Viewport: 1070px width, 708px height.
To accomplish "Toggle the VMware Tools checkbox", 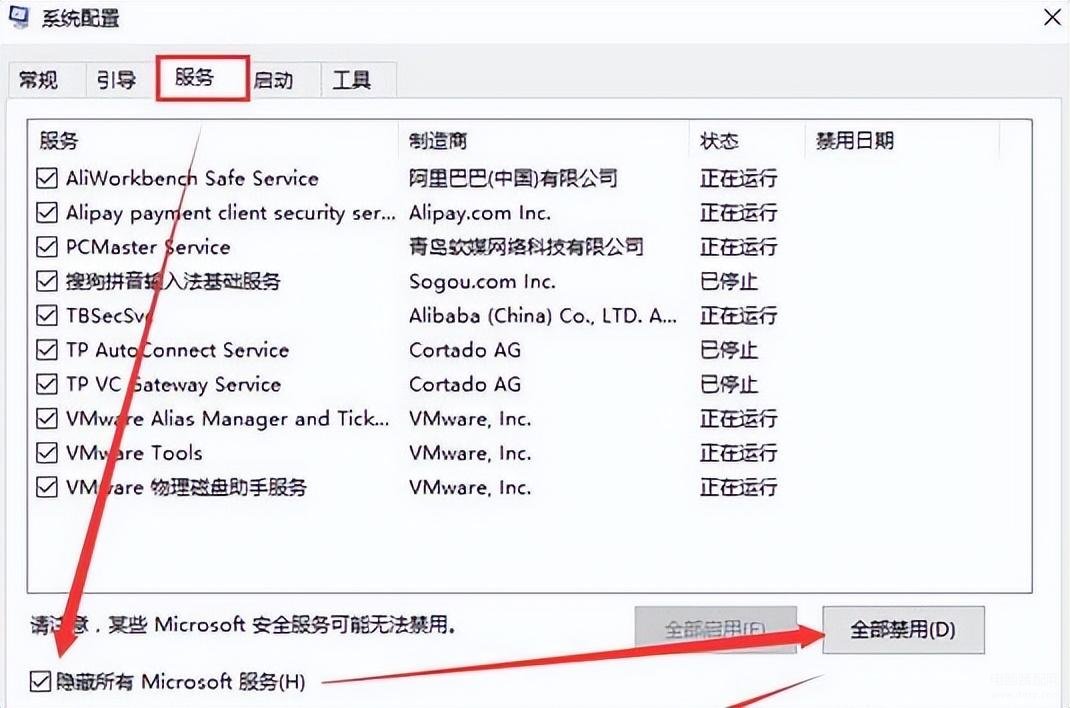I will click(x=47, y=453).
